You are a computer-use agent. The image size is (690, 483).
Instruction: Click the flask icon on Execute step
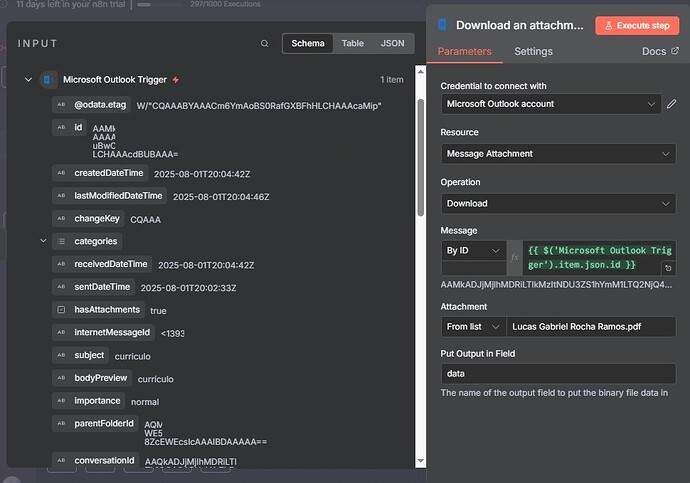point(609,26)
